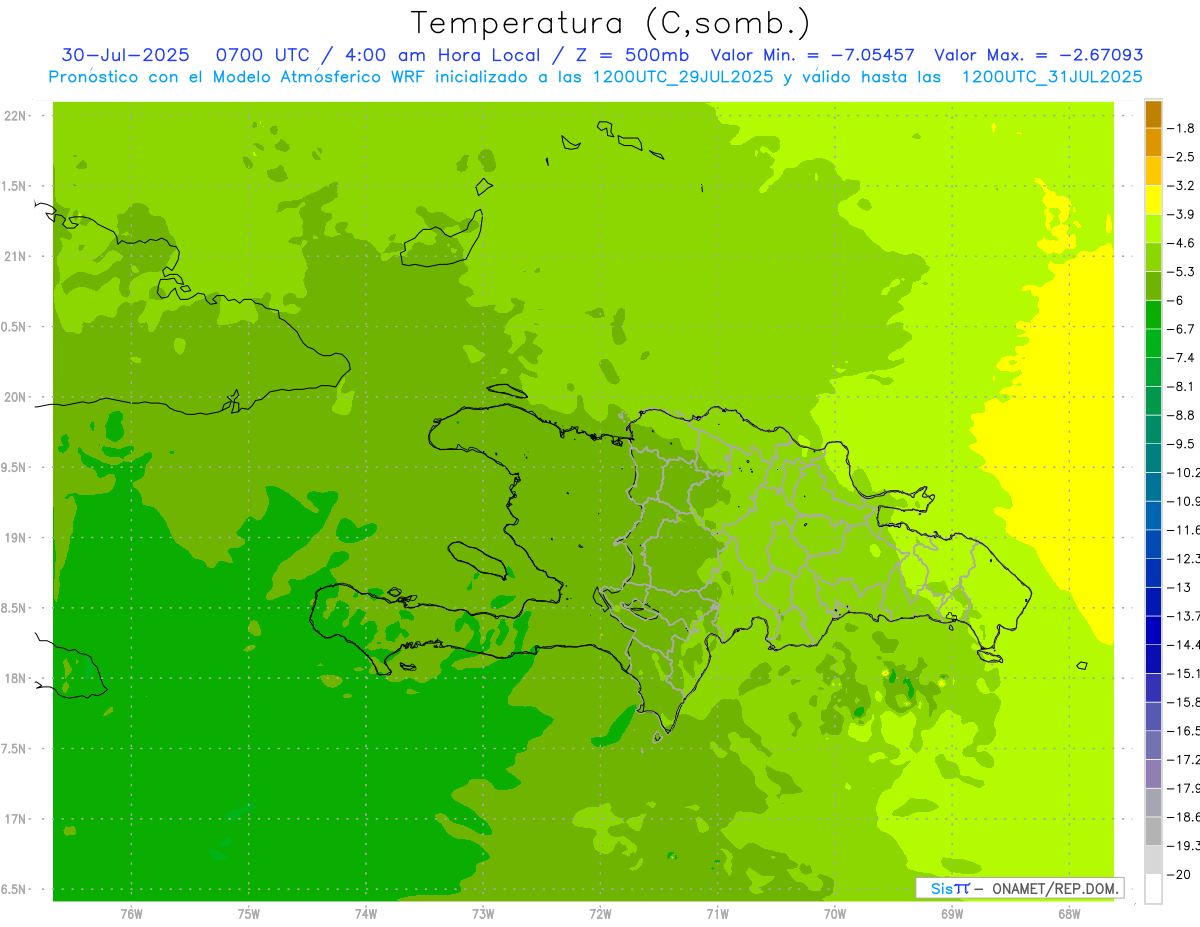
Task: Click the '-5.3' colorbar label
Action: point(1182,272)
